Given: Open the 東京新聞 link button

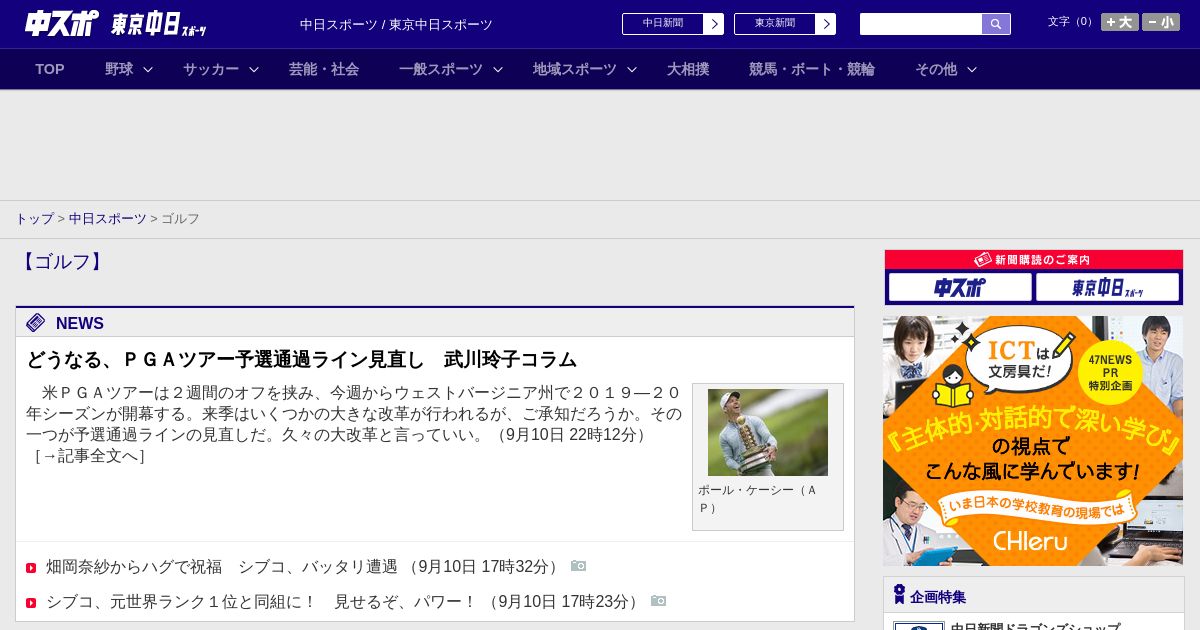Looking at the screenshot, I should pyautogui.click(x=785, y=24).
